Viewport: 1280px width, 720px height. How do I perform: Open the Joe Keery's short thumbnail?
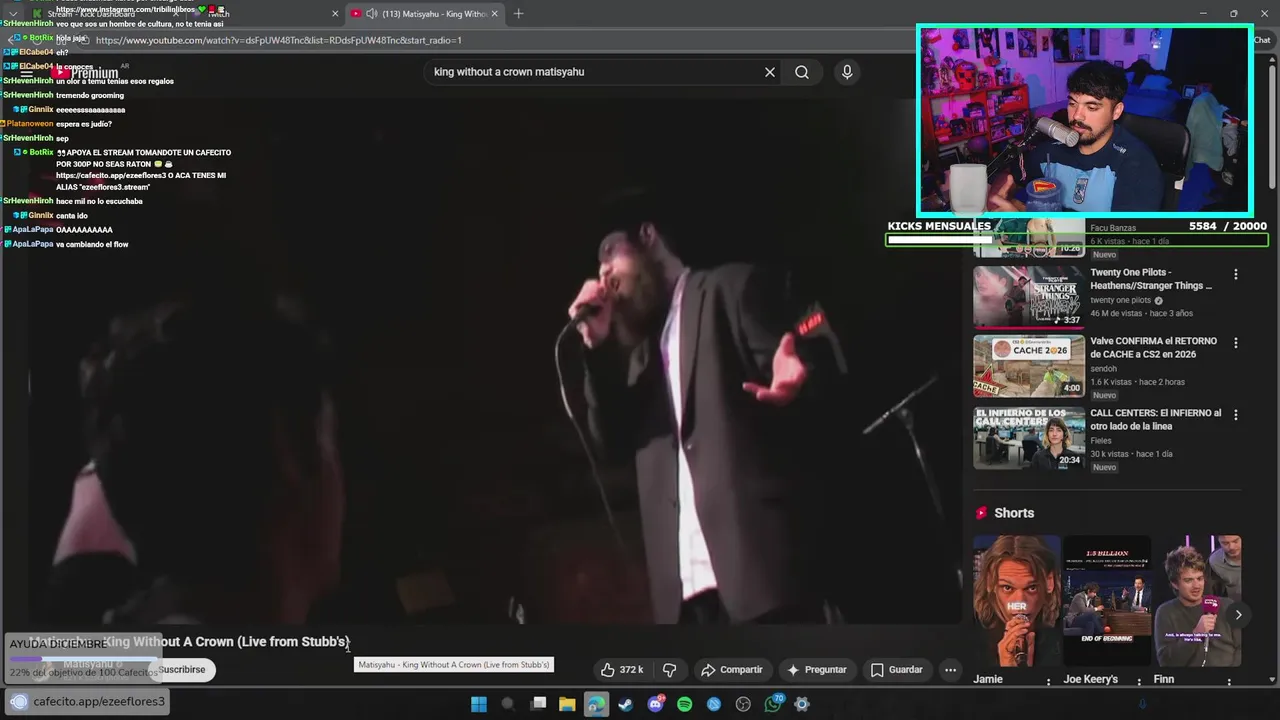pos(1107,600)
